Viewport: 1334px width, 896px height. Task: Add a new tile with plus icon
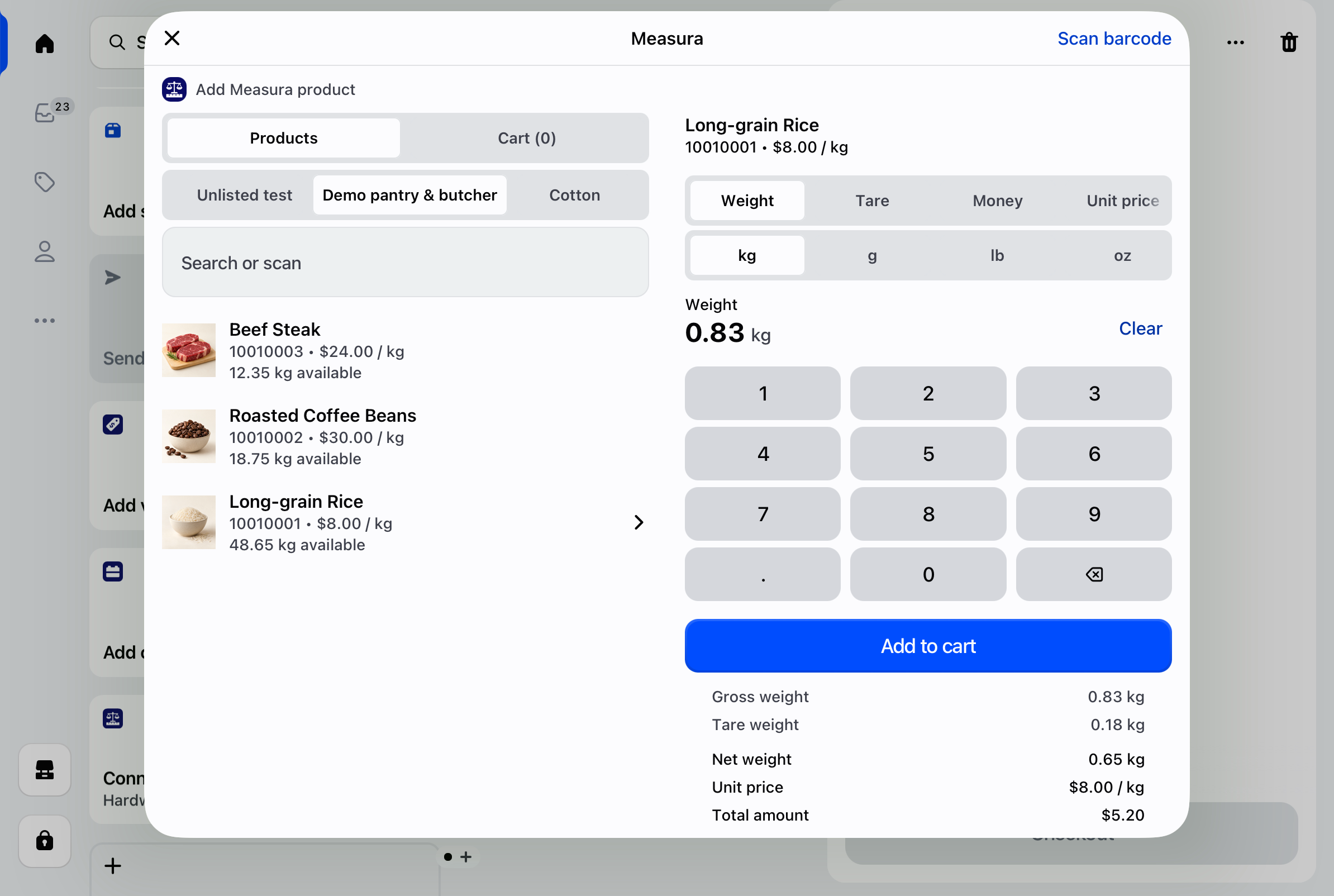point(113,866)
